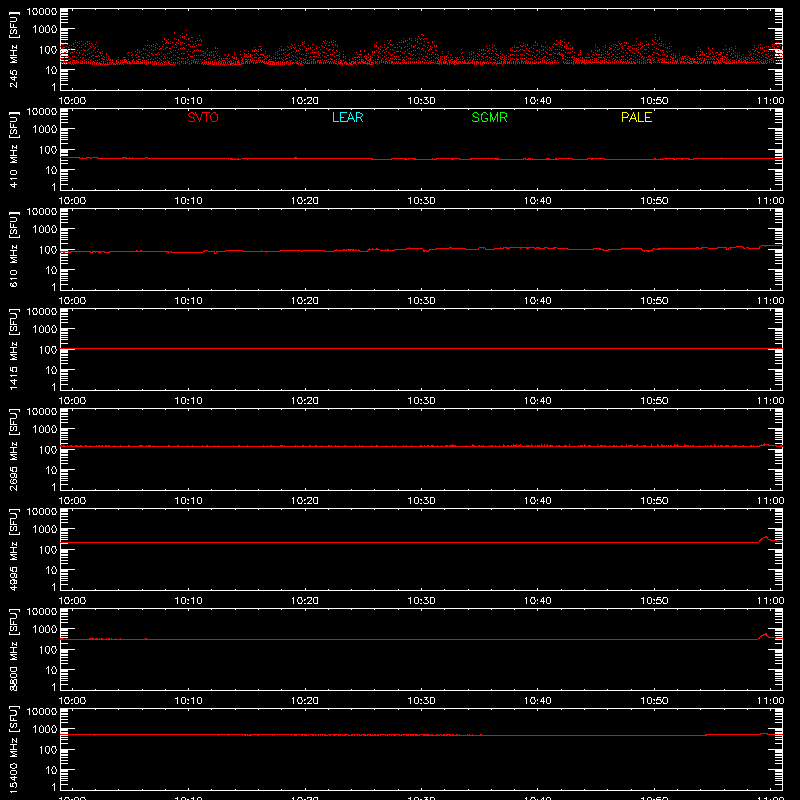The width and height of the screenshot is (800, 800).
Task: Click the 1000 tick label on 15400 MHz axis
Action: 45,730
